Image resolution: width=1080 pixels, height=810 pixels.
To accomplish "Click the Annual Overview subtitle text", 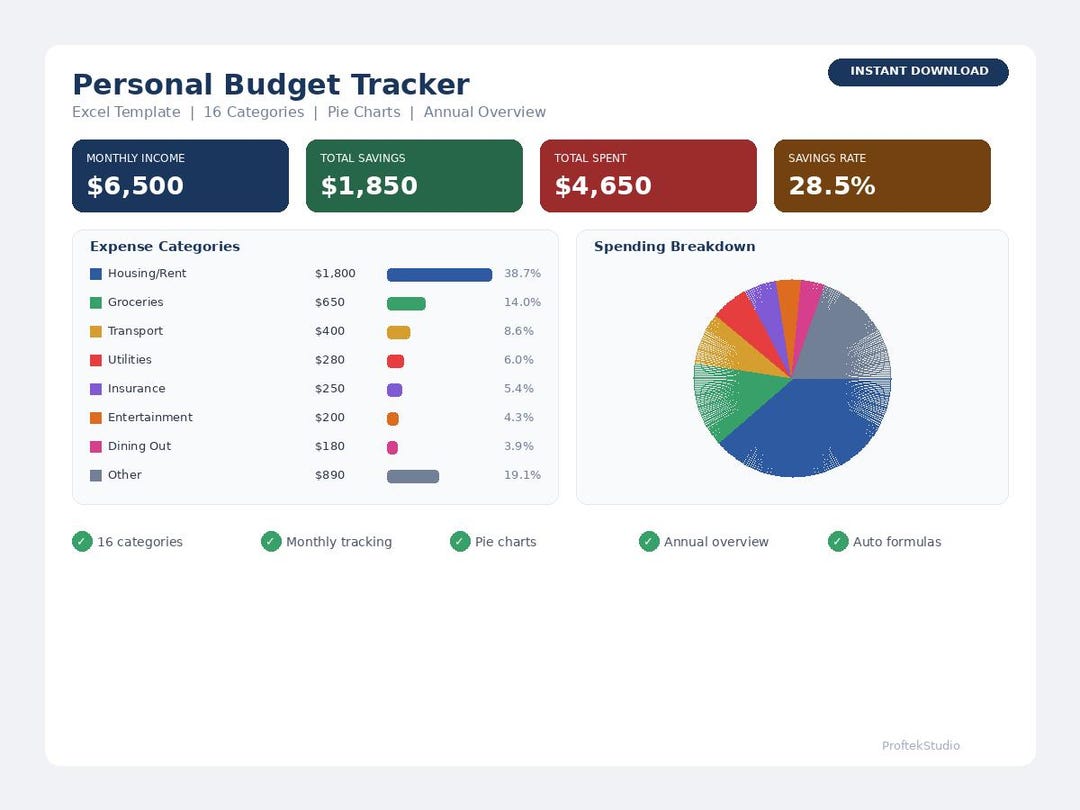I will coord(485,112).
